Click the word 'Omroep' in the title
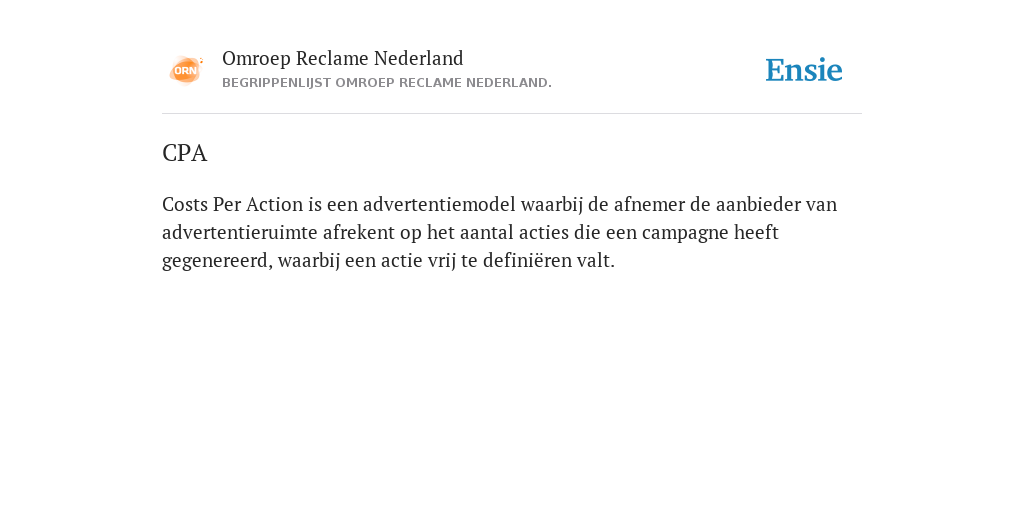 [x=256, y=59]
